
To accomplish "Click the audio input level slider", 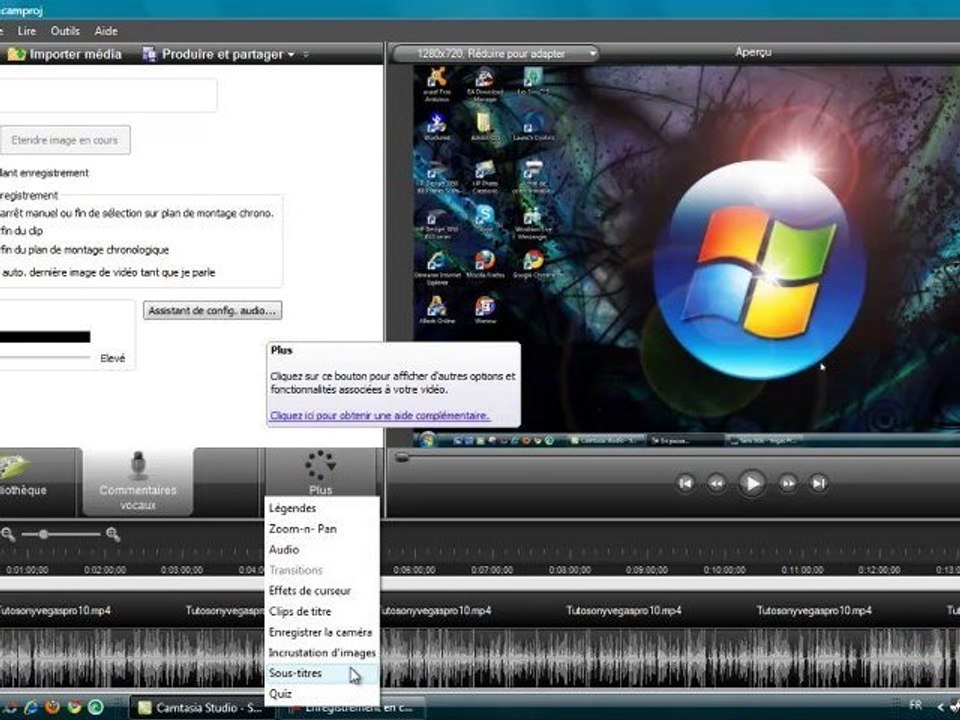I will [45, 358].
